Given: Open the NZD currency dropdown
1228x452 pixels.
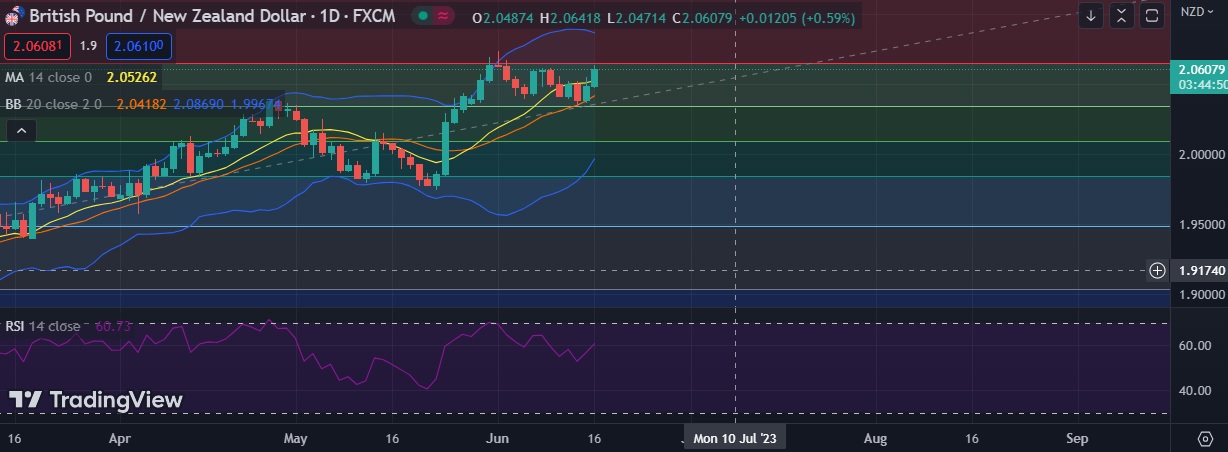Looking at the screenshot, I should coord(1198,12).
